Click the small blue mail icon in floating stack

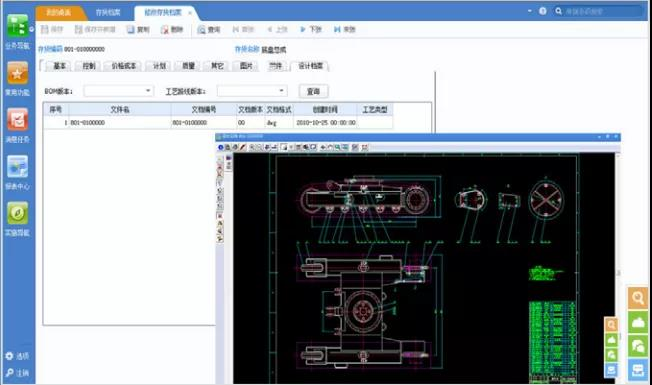pos(611,369)
